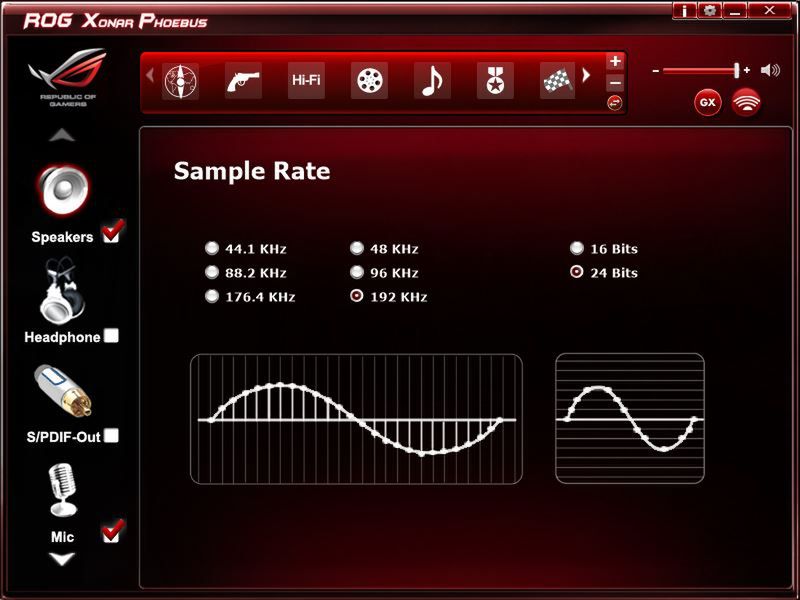
Task: Enable the Speakers checkbox
Action: click(x=111, y=234)
